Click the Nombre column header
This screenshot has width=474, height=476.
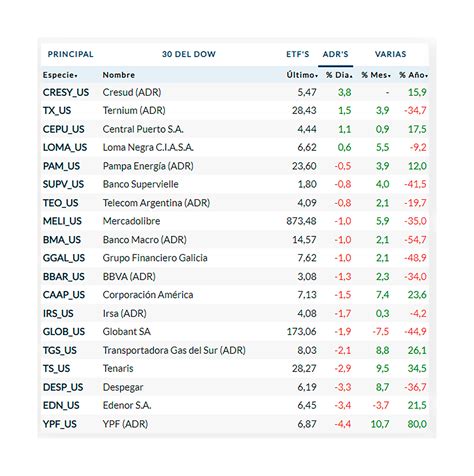[119, 75]
